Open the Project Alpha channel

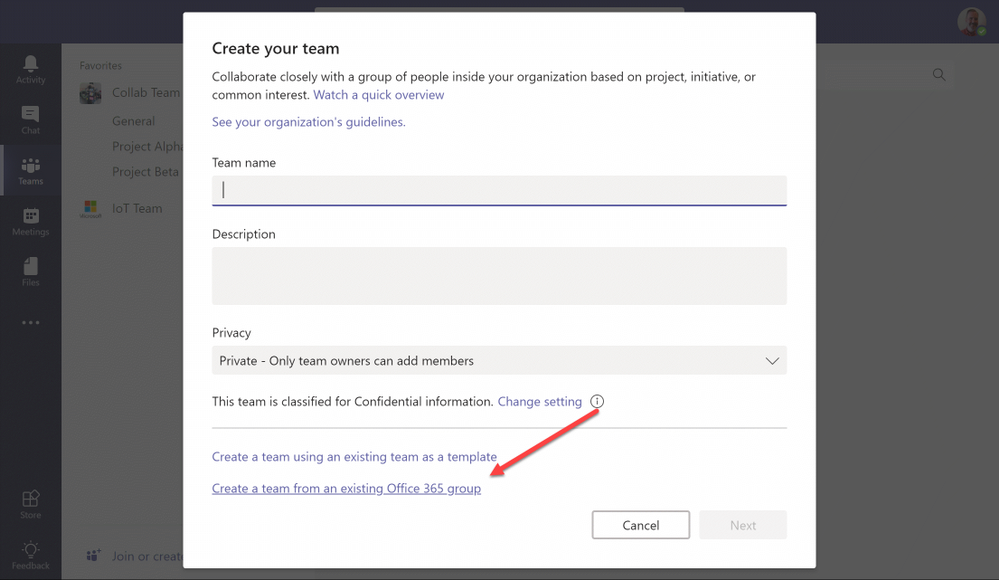pos(147,147)
